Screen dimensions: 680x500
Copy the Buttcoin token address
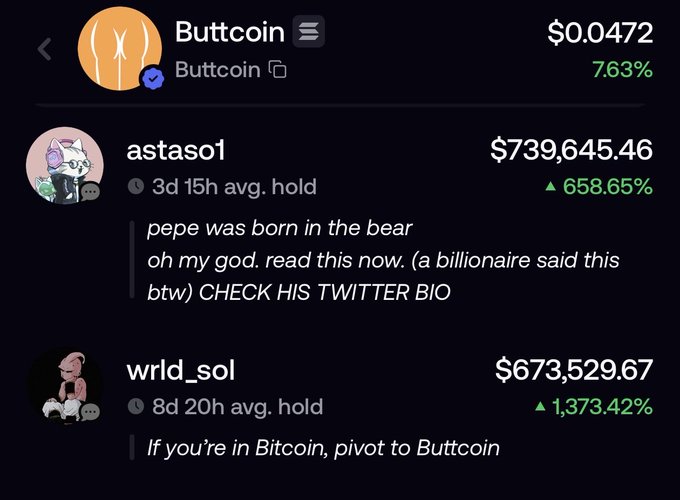point(279,70)
